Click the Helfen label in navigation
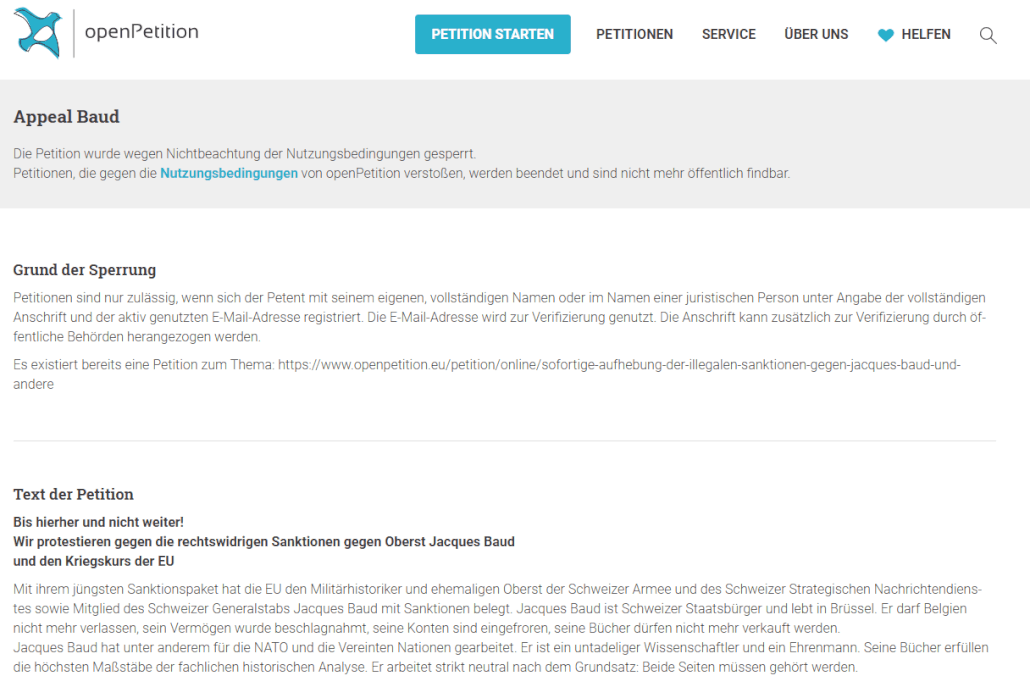 tap(926, 34)
